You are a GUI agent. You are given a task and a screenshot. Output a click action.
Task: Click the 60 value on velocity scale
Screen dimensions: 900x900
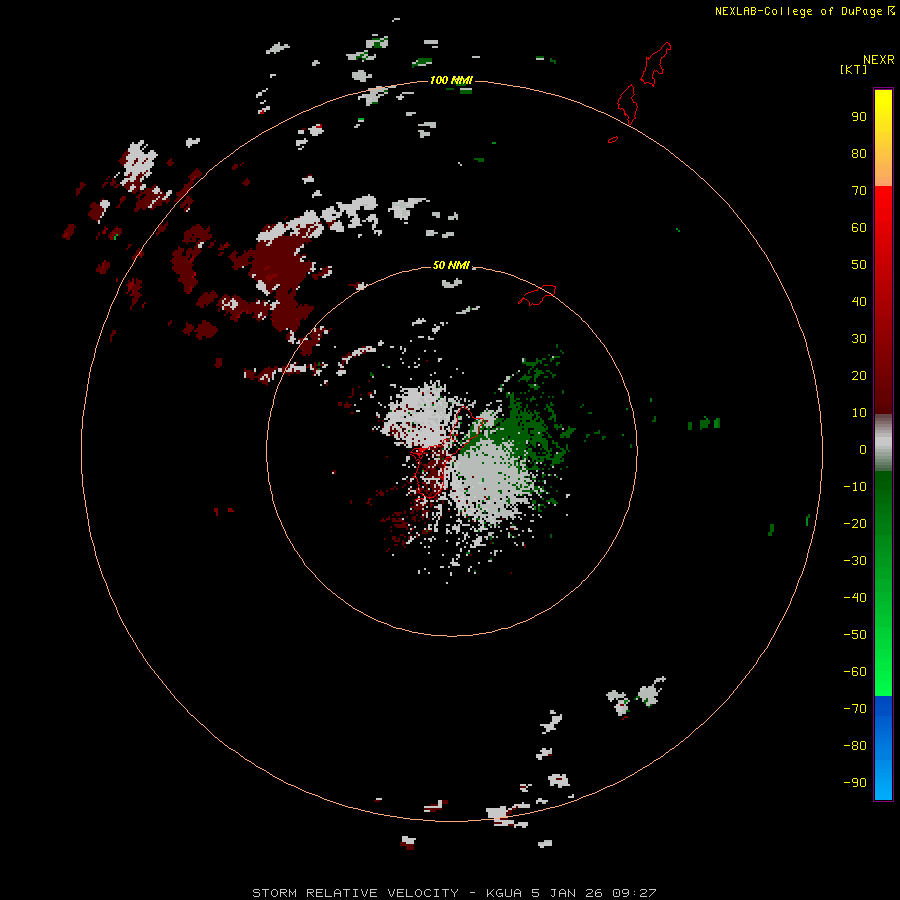coord(859,228)
